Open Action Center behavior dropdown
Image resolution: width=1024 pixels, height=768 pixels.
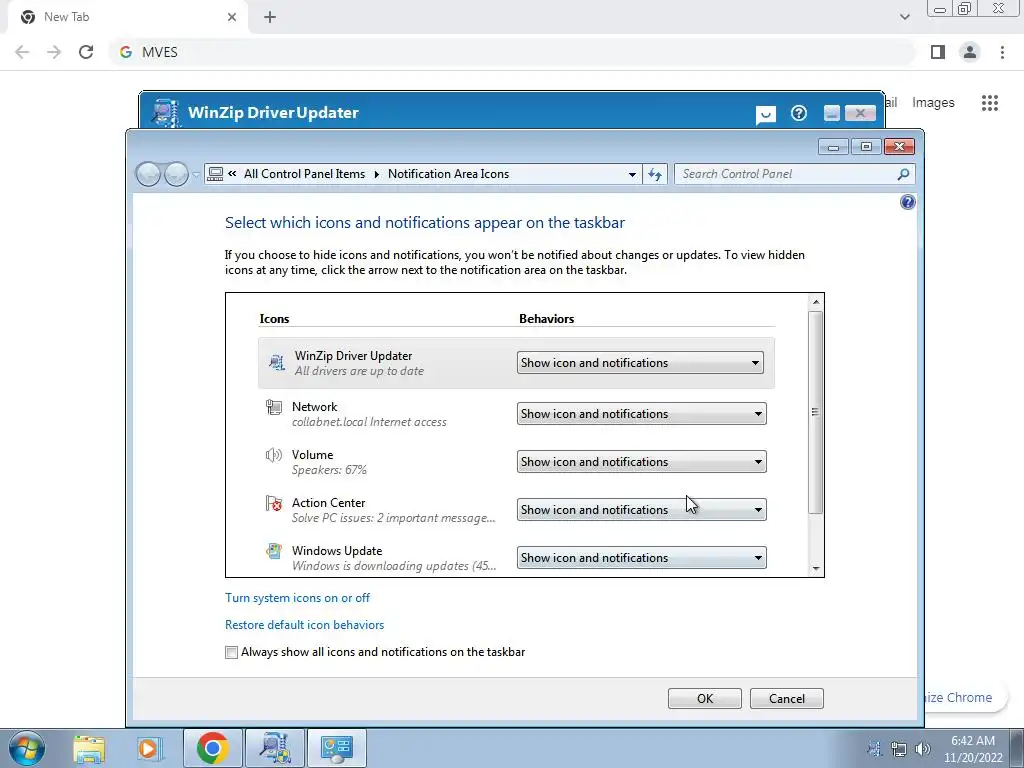tap(641, 510)
